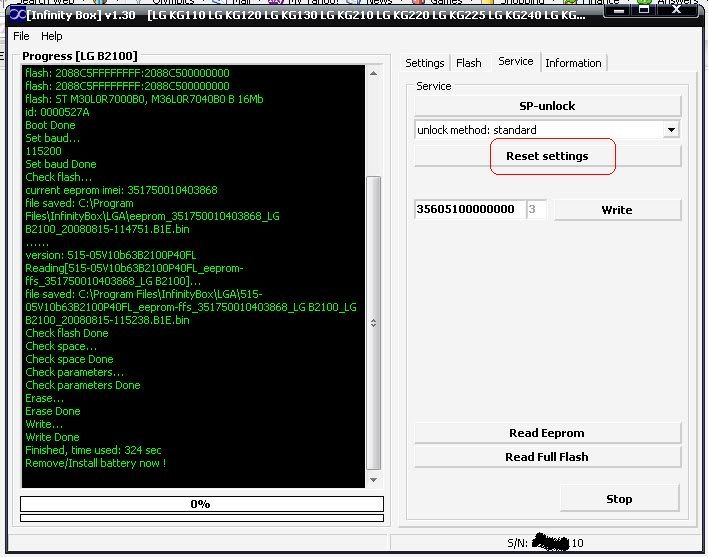Screen dimensions: 709x557
Task: Click the log scrollbar down arrow
Action: point(373,480)
